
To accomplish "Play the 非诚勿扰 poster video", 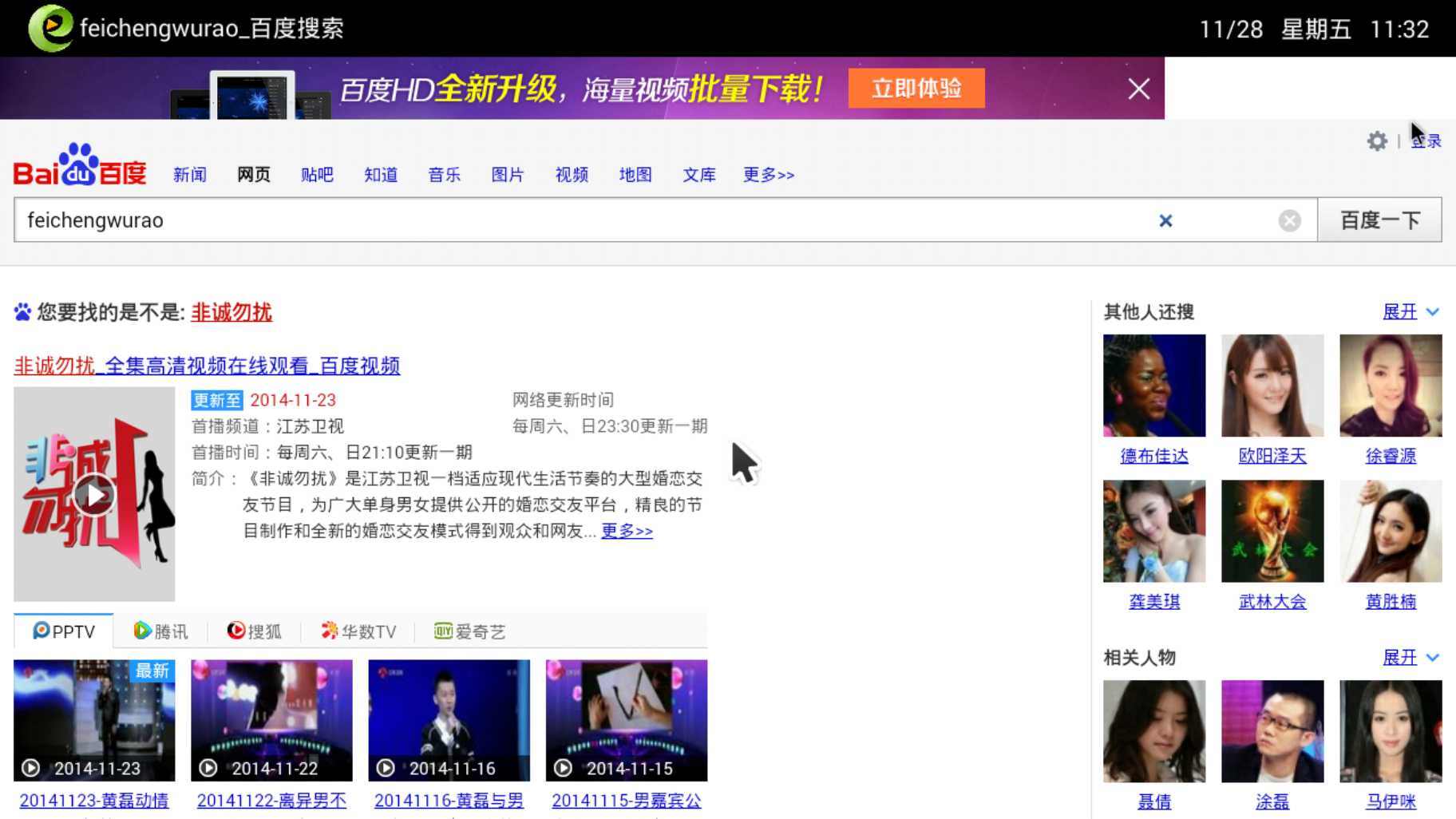I will pos(93,493).
